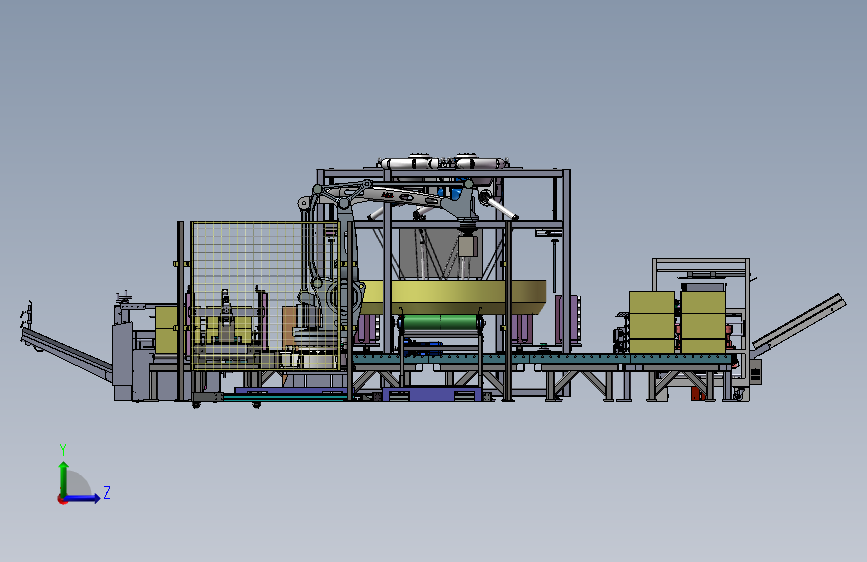Screen dimensions: 867x562
Task: Select the inclined conveyor at the right end
Action: [798, 323]
